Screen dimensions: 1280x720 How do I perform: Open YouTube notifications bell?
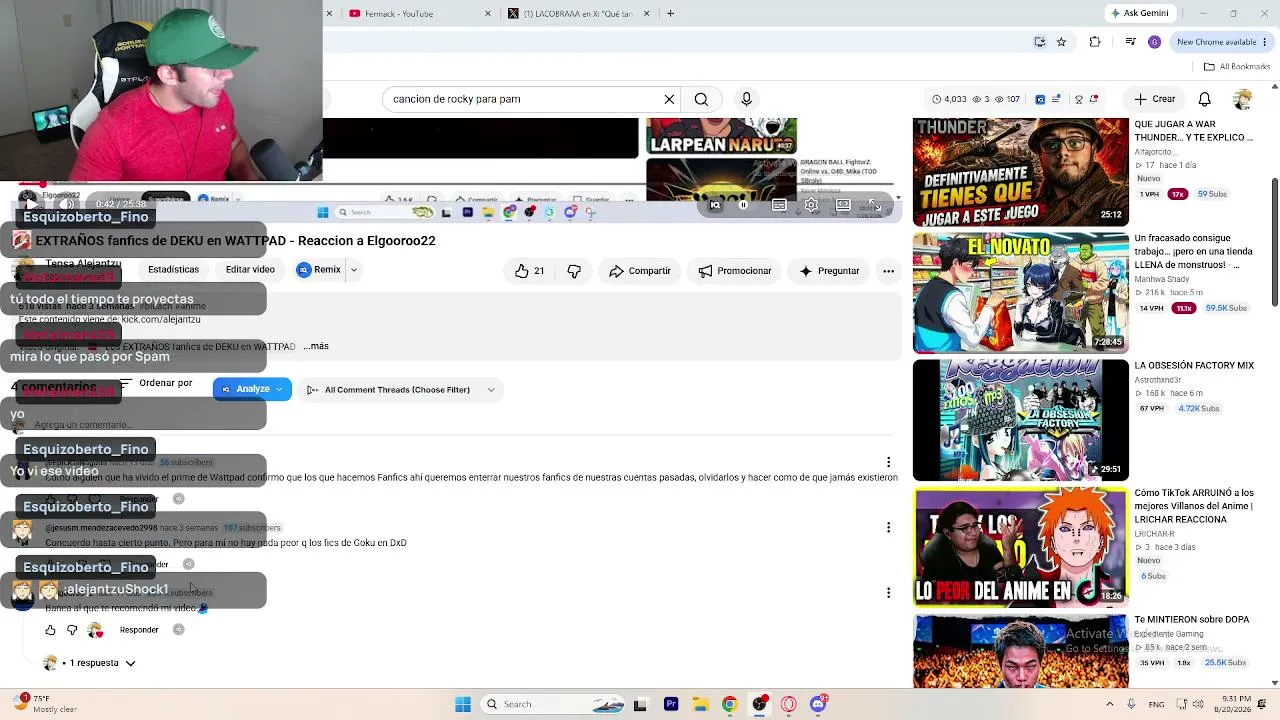click(1205, 99)
